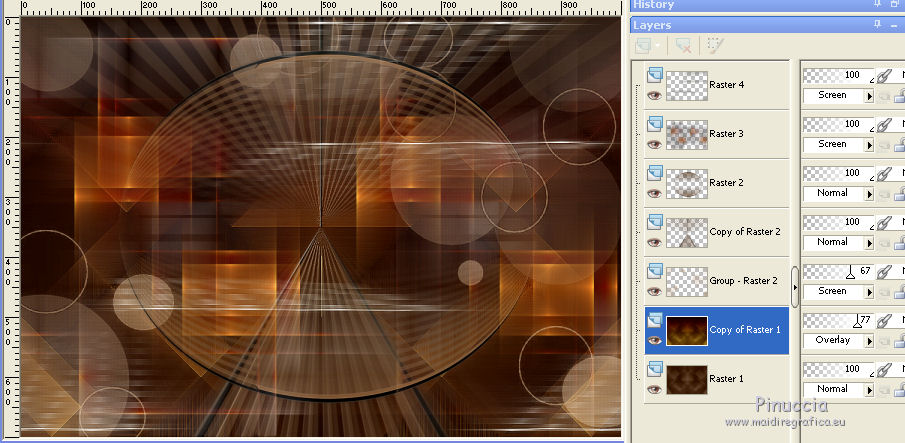Image resolution: width=905 pixels, height=443 pixels.
Task: Hide the Copy of Raster 1 layer
Action: (x=655, y=341)
